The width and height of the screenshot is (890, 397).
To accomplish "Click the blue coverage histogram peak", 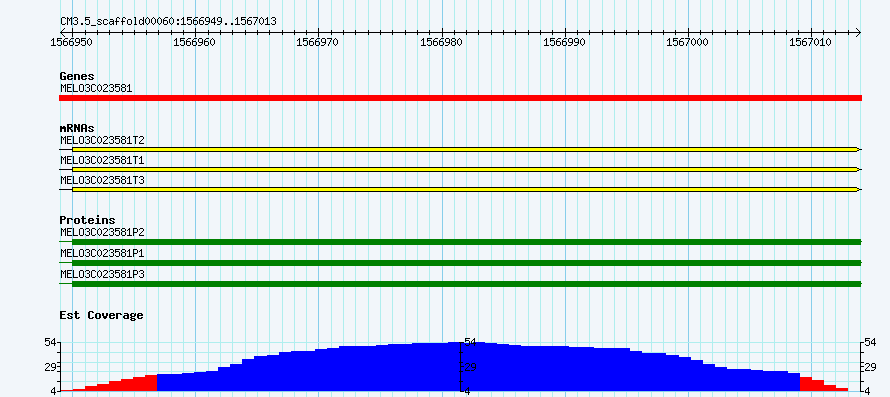I will point(460,344).
